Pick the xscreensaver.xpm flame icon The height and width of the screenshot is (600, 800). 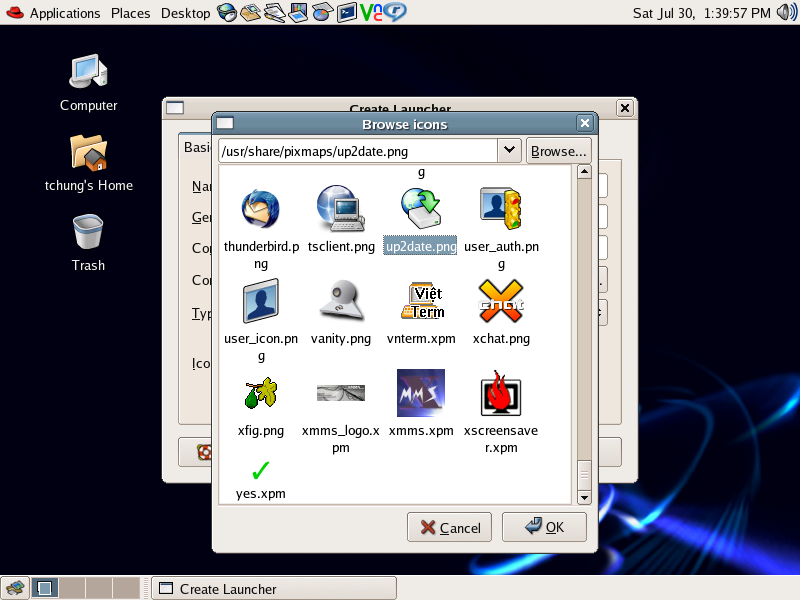pyautogui.click(x=501, y=393)
